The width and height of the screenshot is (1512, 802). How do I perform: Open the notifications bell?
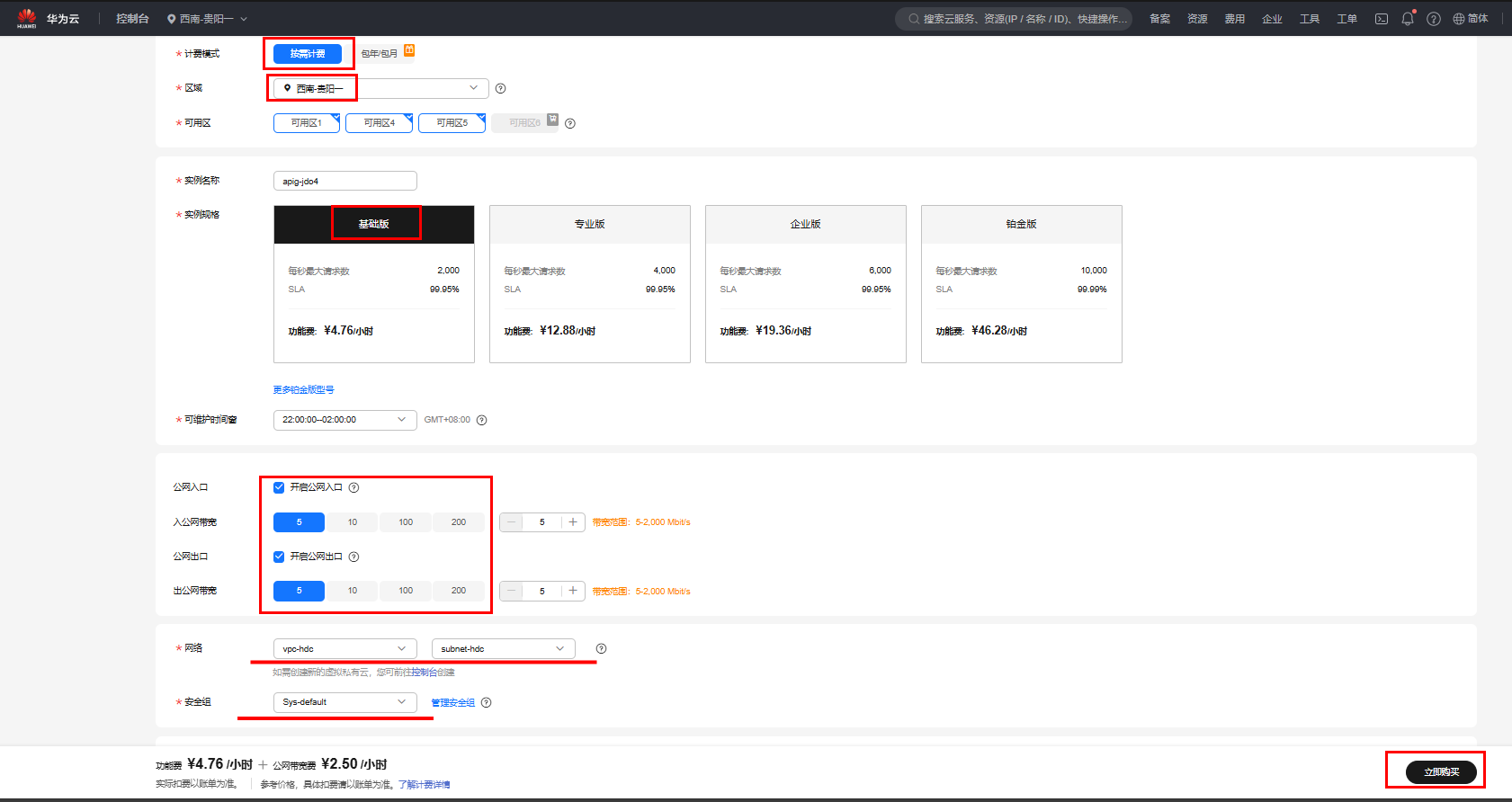1408,19
